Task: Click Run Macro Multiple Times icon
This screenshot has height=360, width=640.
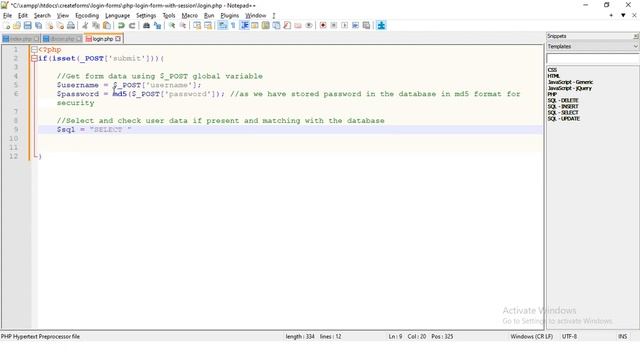Action: coord(356,25)
